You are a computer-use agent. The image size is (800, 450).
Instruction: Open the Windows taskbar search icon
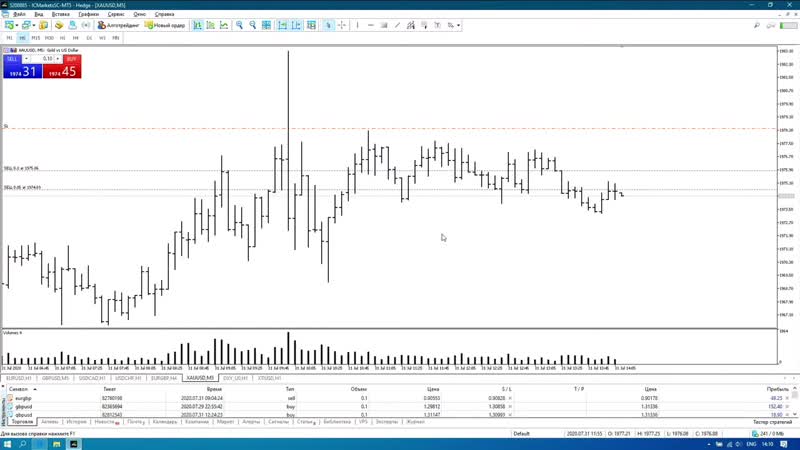pyautogui.click(x=21, y=443)
